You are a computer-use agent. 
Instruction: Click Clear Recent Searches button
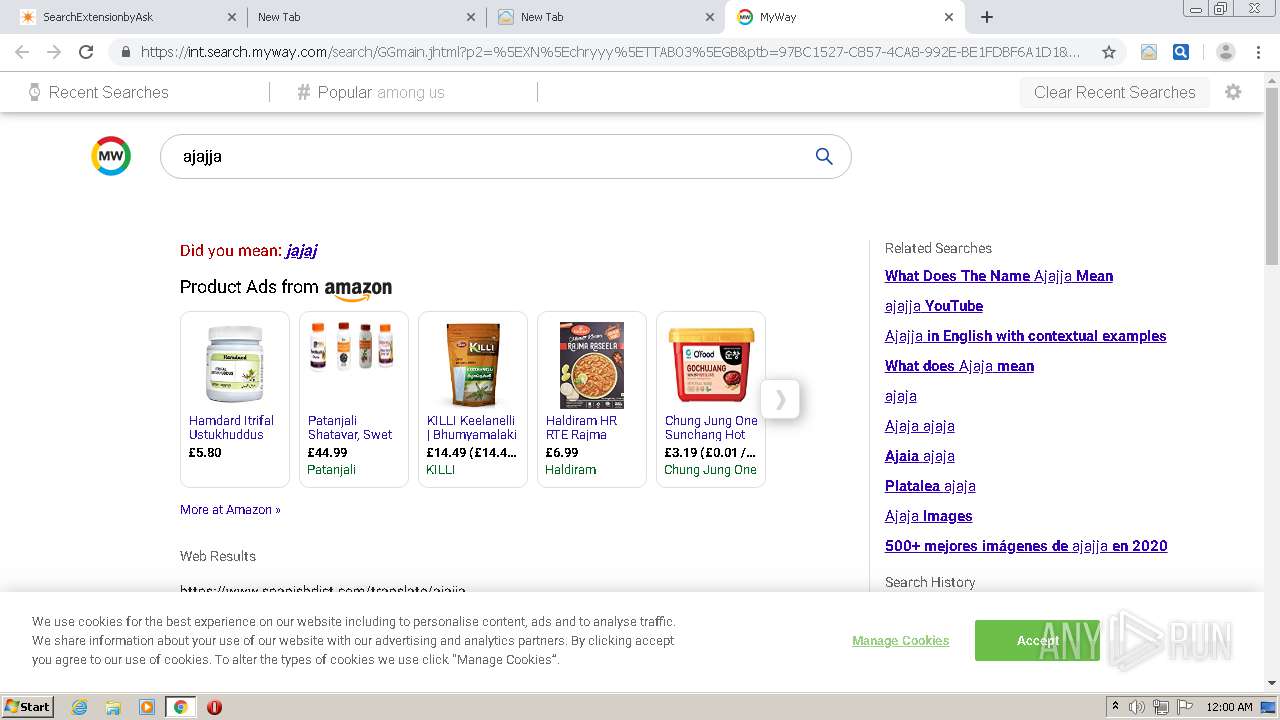pos(1114,92)
